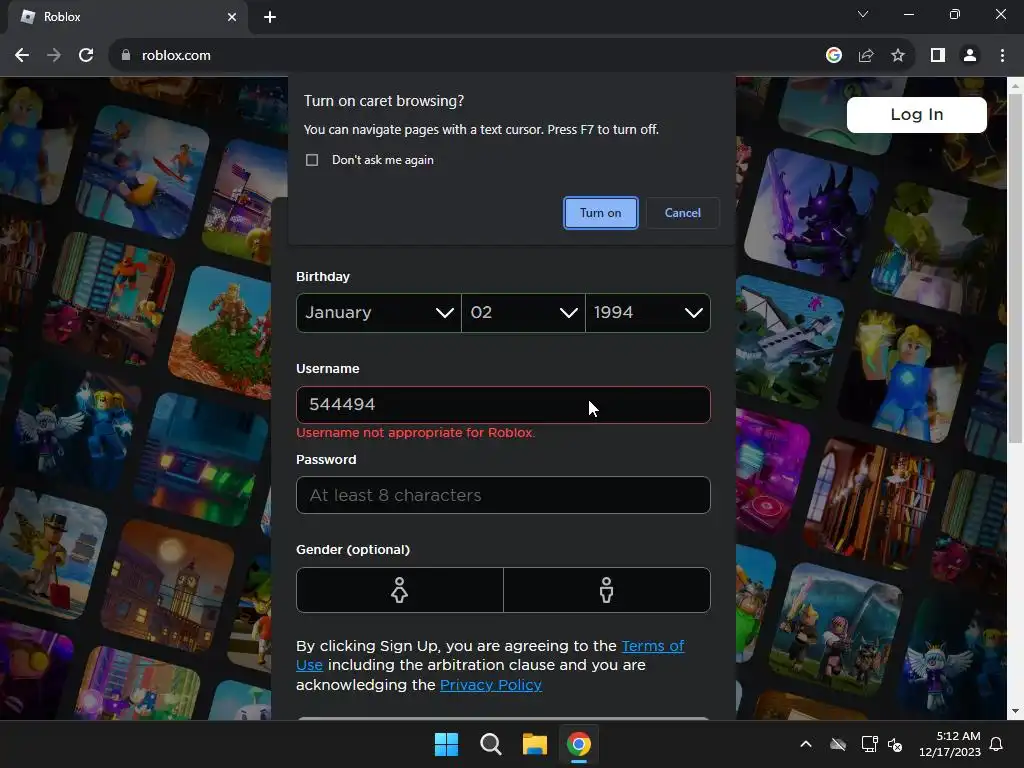Bookmark this page with the star icon

click(x=898, y=56)
